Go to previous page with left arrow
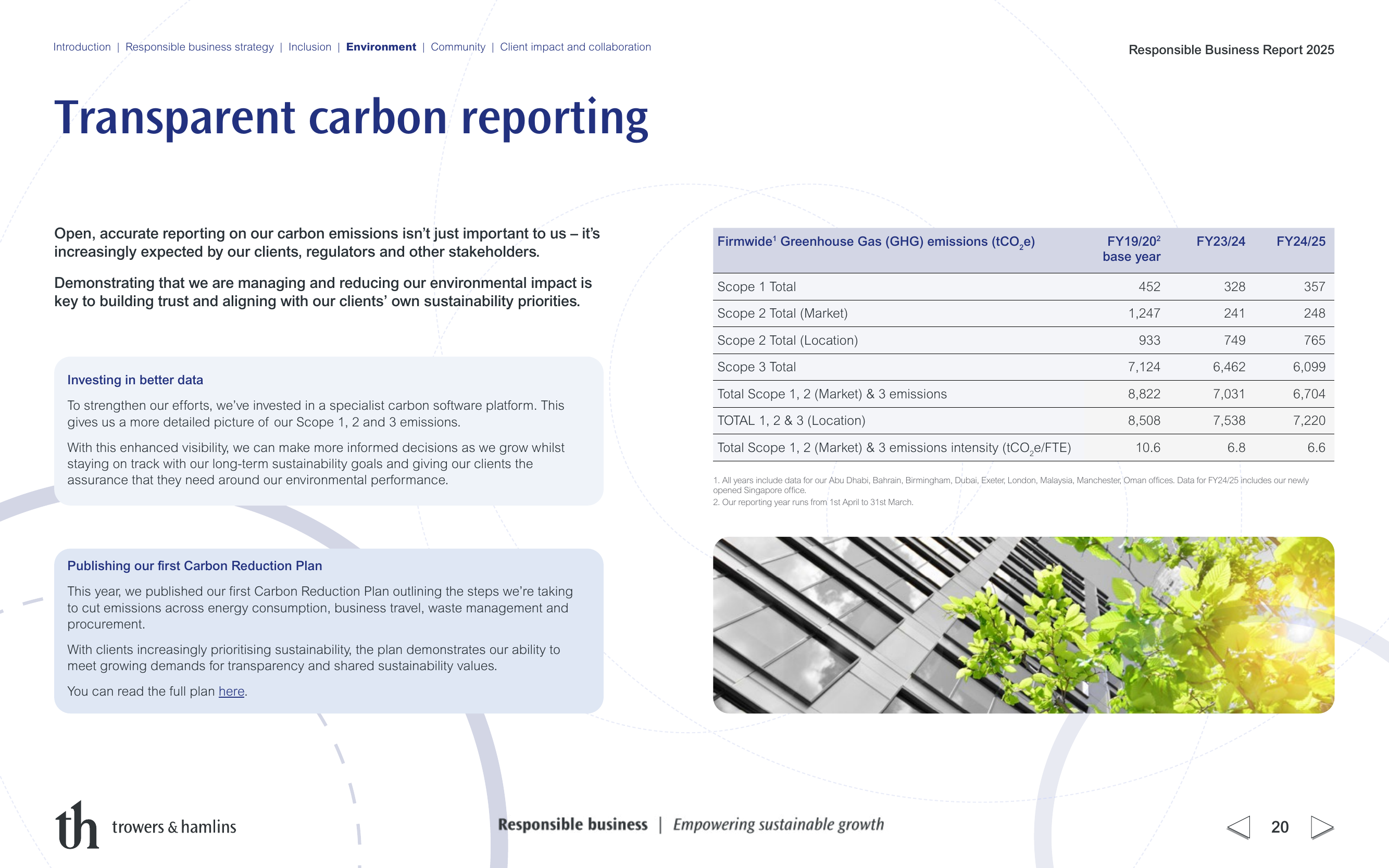 1238,827
